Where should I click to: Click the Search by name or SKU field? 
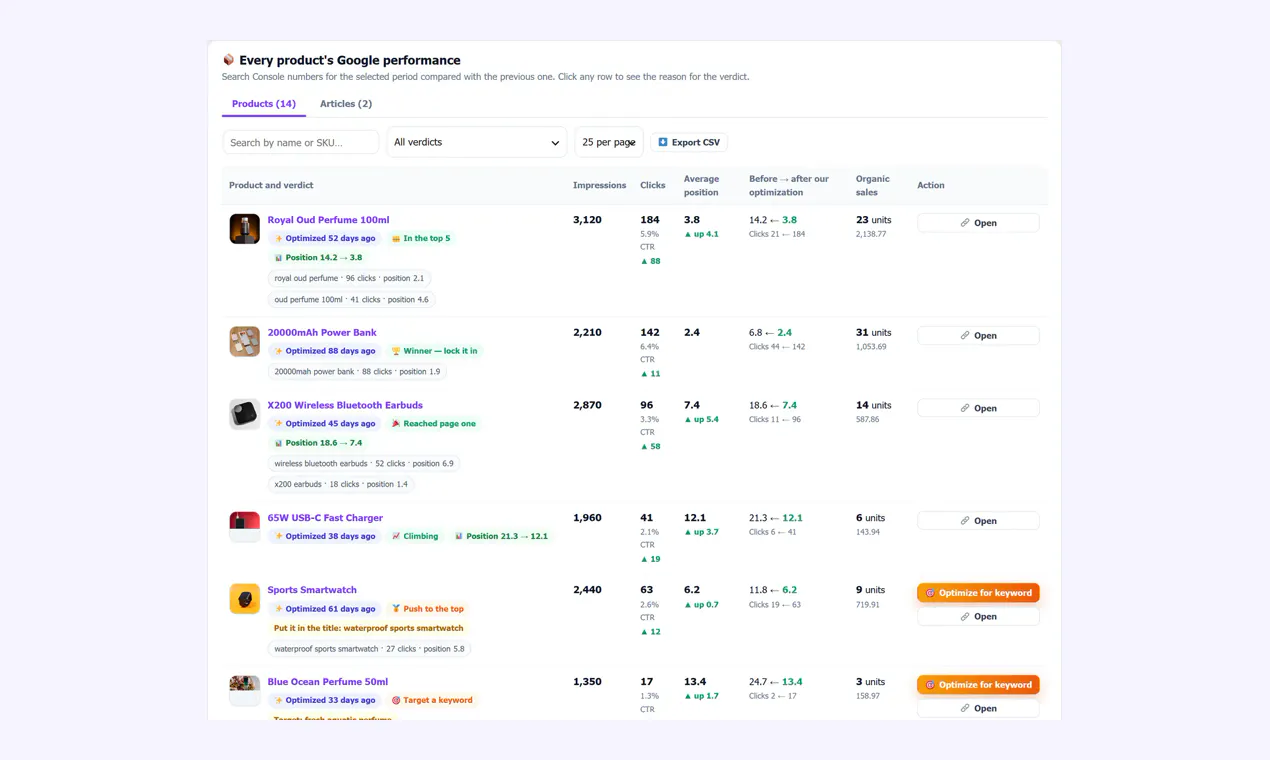coord(301,142)
